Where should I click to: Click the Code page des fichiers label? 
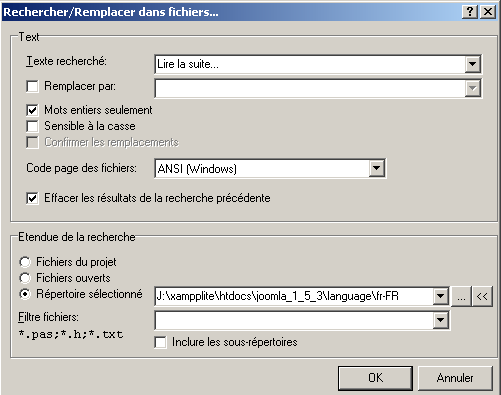[81, 168]
